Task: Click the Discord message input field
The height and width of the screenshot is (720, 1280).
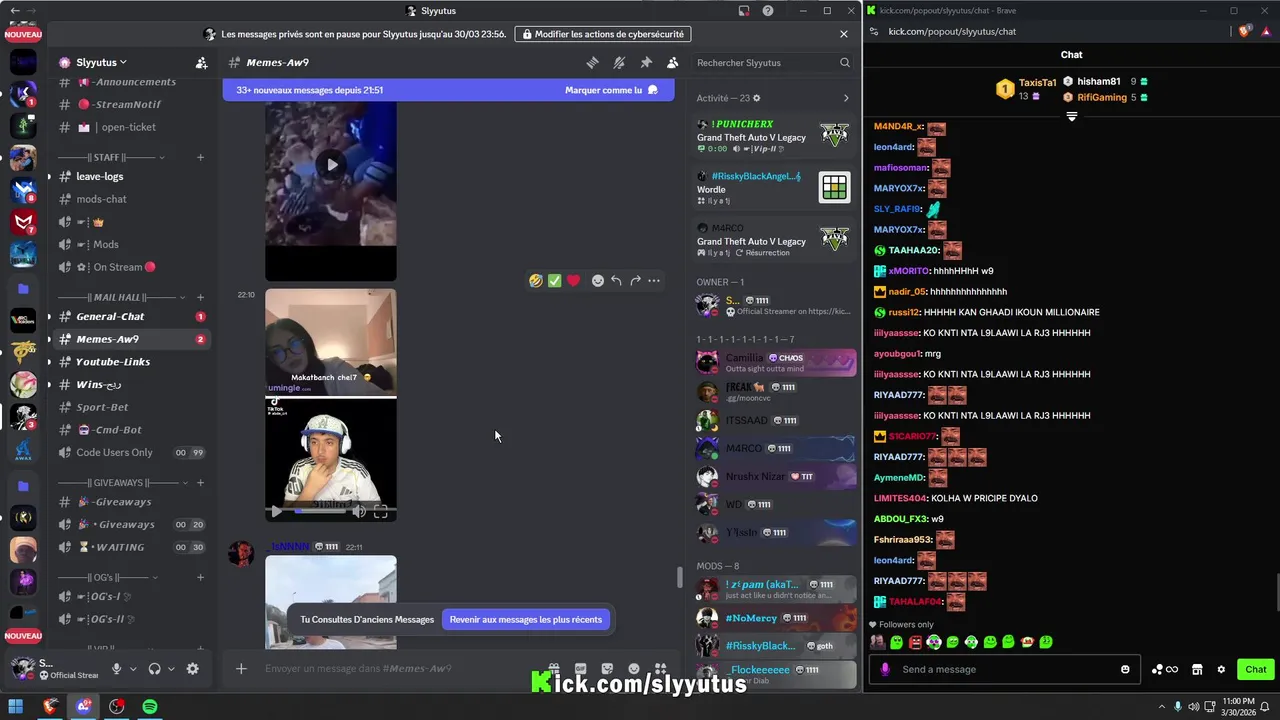Action: tap(400, 668)
